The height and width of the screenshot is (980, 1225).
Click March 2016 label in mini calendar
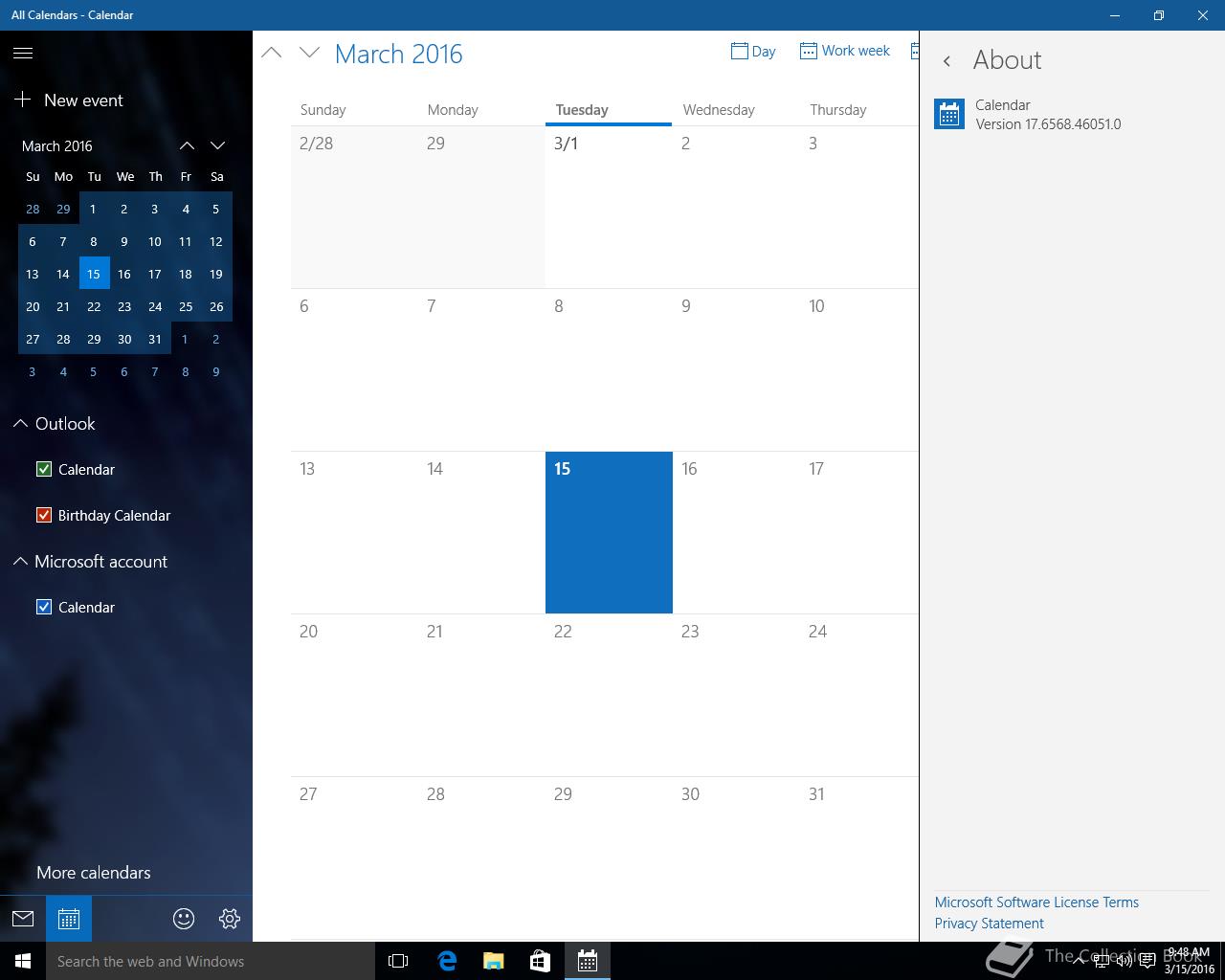pyautogui.click(x=57, y=145)
